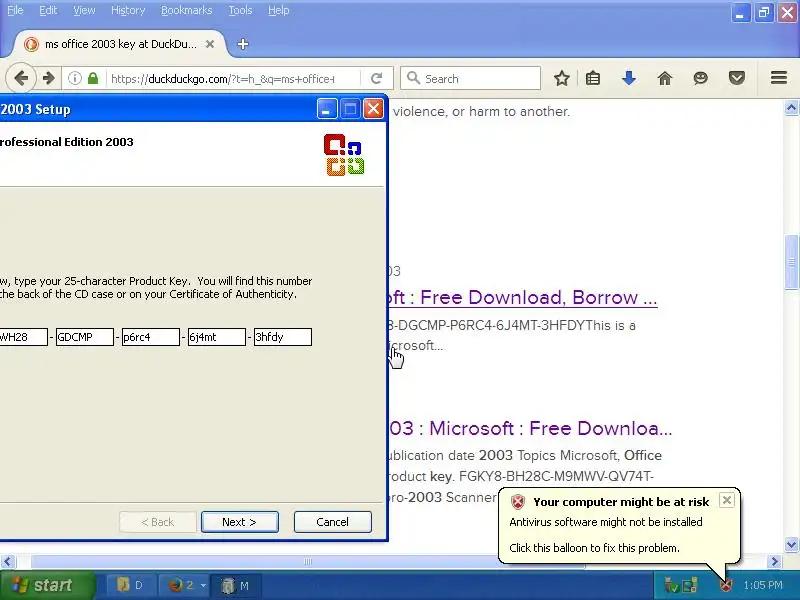Open the History menu
Screen dimensions: 800x600
(128, 10)
